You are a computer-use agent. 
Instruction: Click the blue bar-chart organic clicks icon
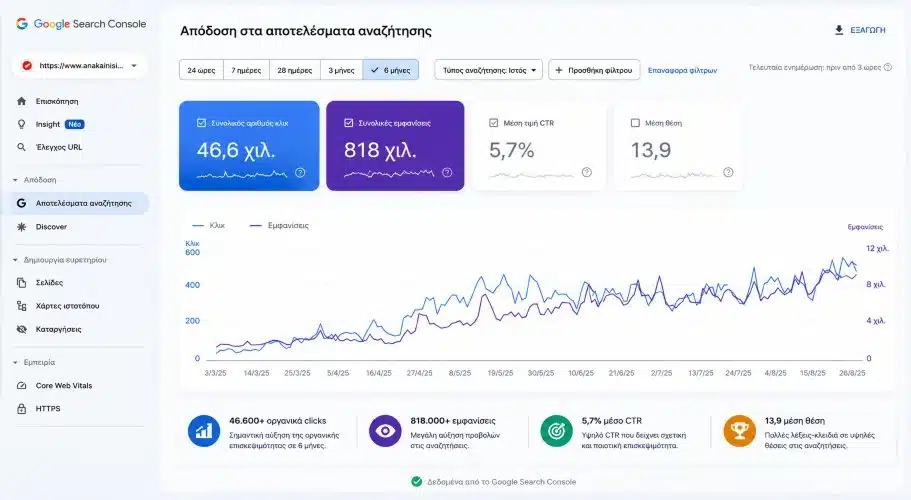click(x=204, y=431)
